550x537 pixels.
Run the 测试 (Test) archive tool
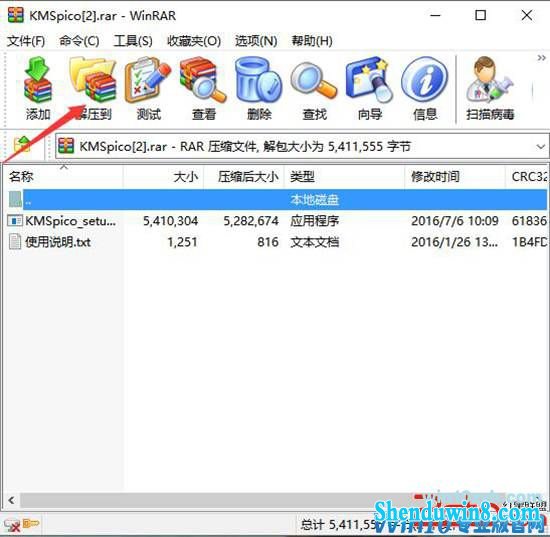click(148, 88)
